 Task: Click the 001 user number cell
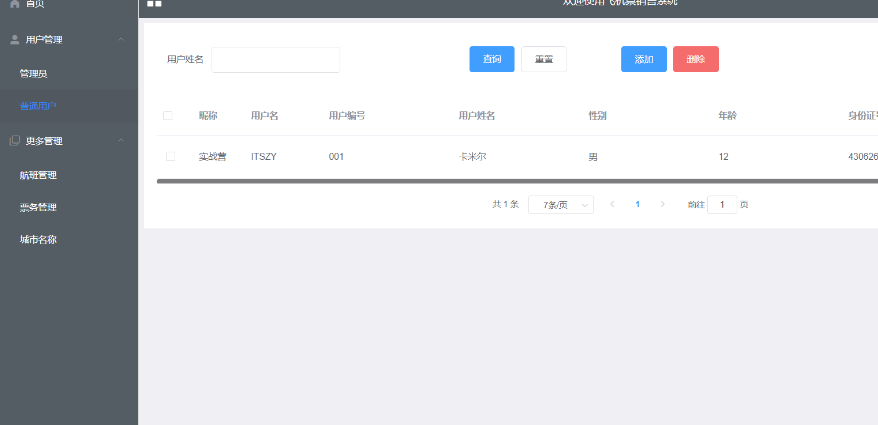tap(336, 157)
